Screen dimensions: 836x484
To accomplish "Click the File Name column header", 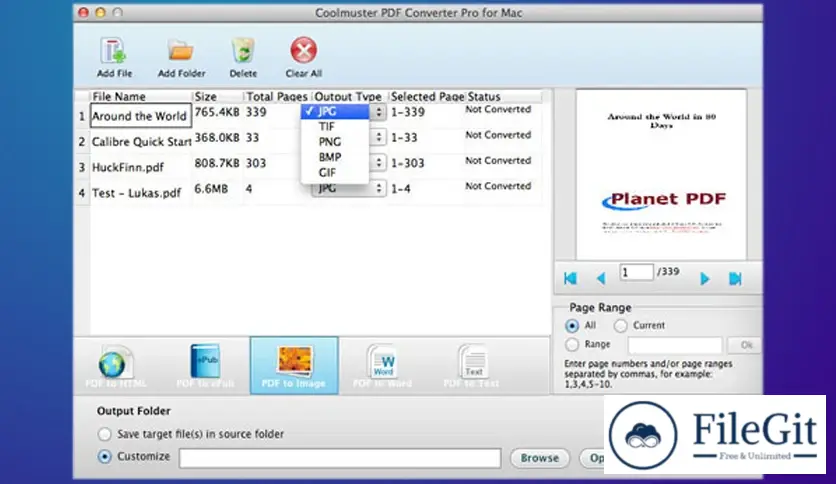I will [x=141, y=96].
